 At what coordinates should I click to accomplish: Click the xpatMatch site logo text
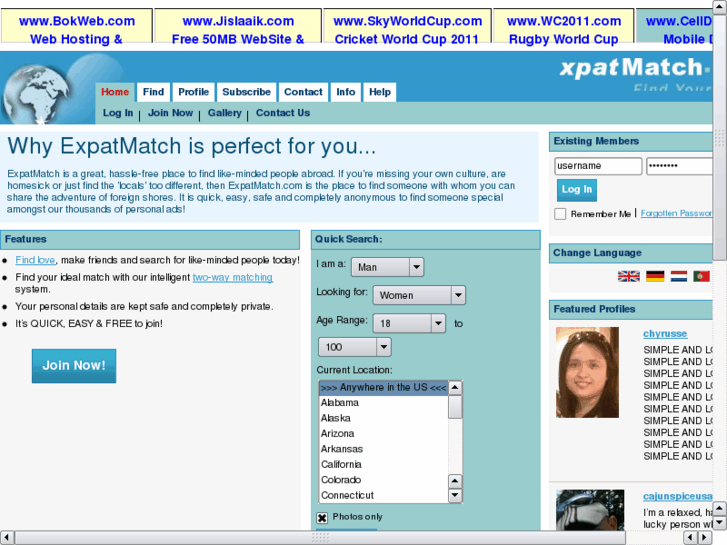(635, 68)
